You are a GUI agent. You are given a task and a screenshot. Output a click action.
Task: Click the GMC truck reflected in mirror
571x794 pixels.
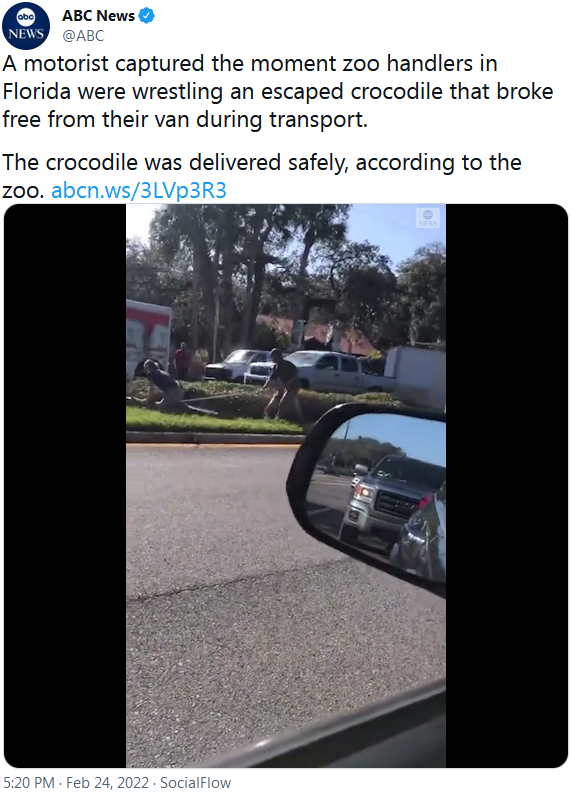coord(386,498)
